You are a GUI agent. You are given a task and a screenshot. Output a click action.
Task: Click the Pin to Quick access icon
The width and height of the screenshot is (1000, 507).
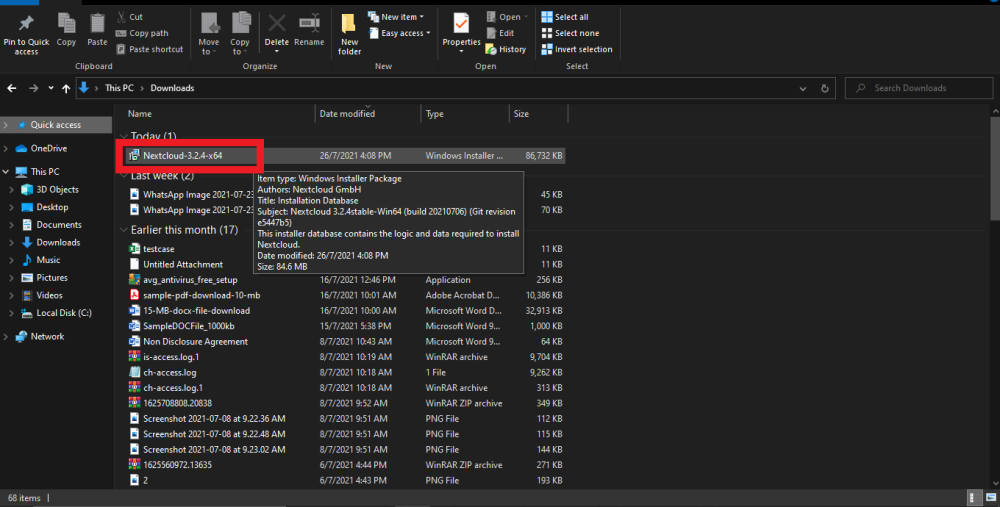click(x=25, y=24)
